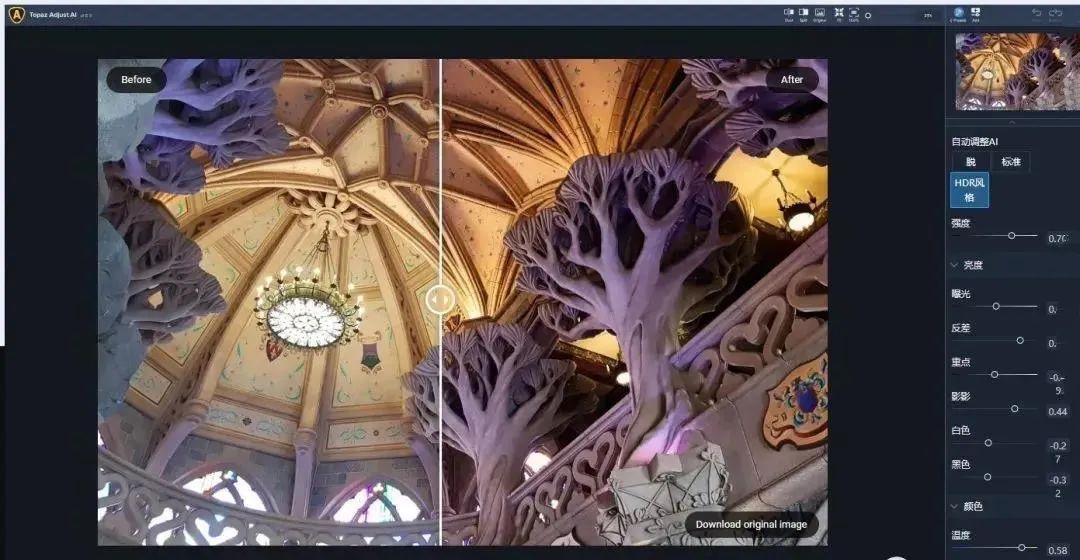Collapse the 颜色 section
This screenshot has width=1080, height=560.
955,506
